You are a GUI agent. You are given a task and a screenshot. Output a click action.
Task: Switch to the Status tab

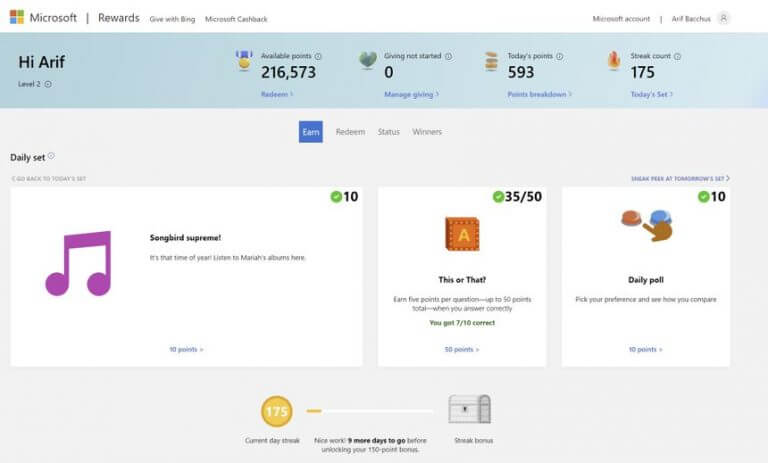389,132
